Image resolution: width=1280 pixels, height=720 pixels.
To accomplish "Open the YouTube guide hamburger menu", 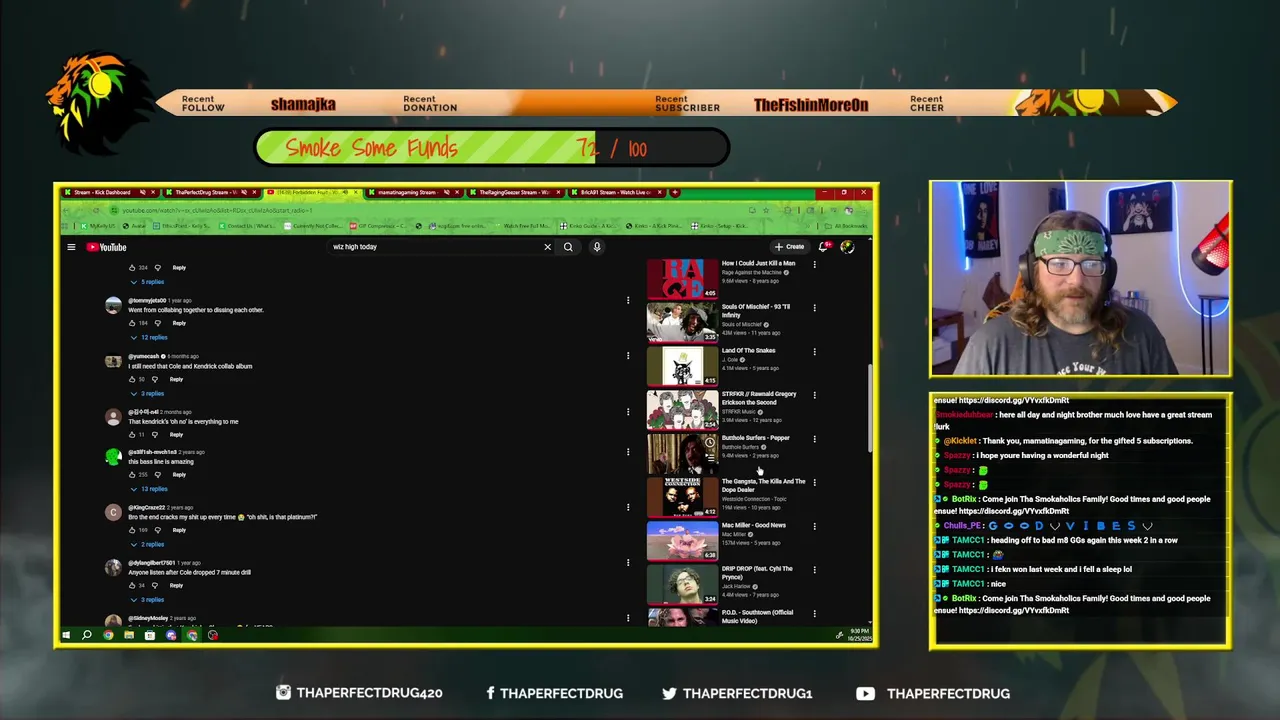I will pos(71,247).
